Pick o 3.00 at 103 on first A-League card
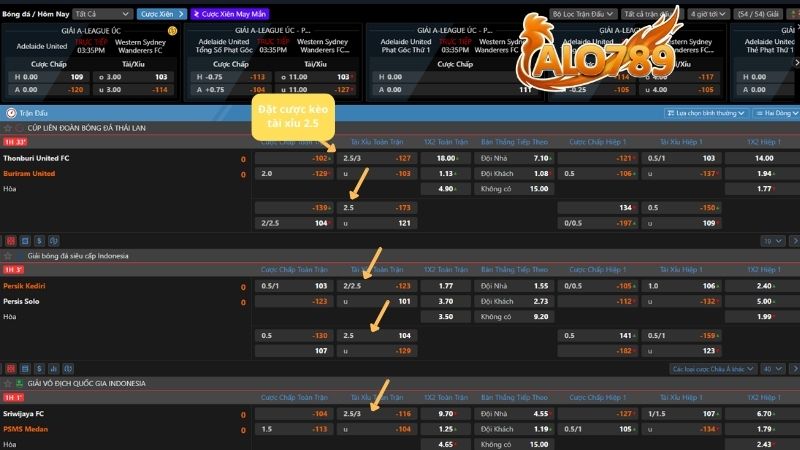The height and width of the screenshot is (450, 800). 133,77
